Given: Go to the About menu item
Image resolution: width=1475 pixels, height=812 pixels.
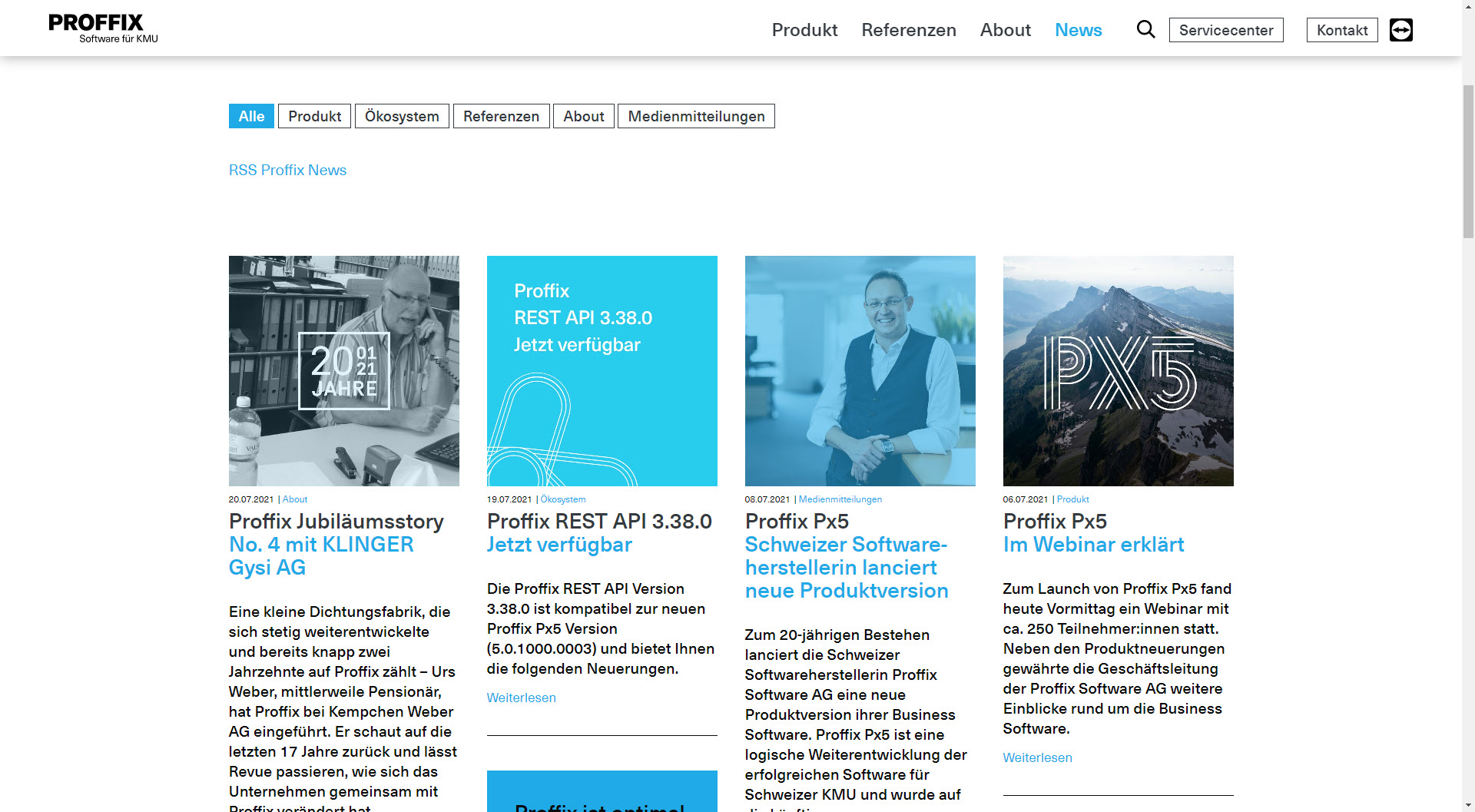Looking at the screenshot, I should pyautogui.click(x=1005, y=30).
